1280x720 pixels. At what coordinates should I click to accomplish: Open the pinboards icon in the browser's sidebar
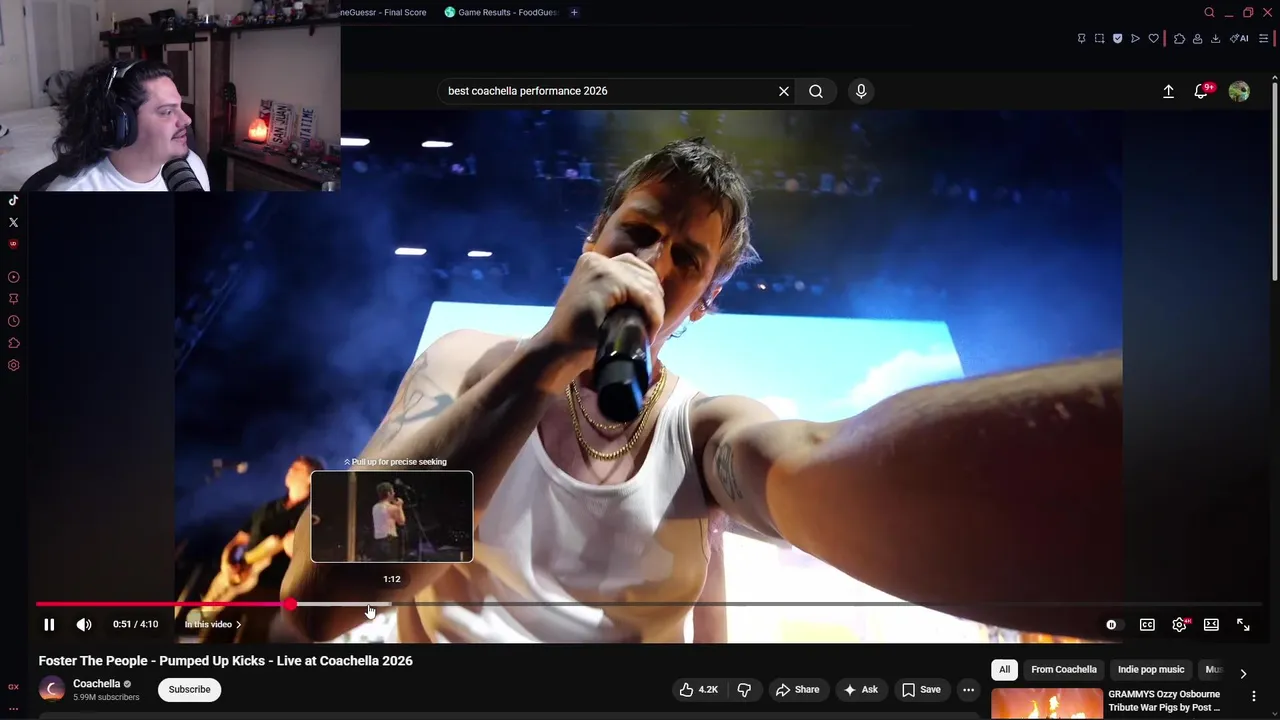pos(14,299)
